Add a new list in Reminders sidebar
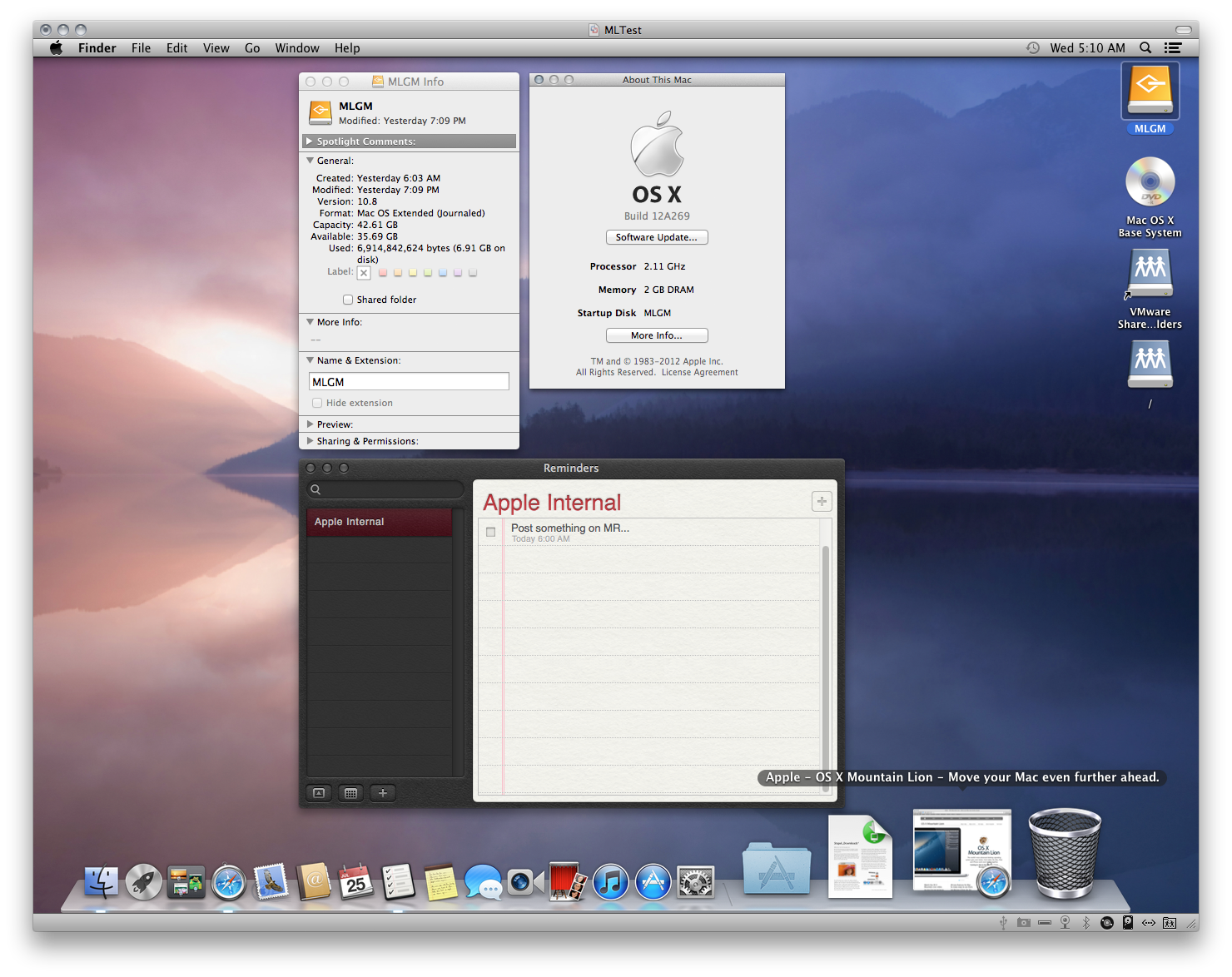 (x=383, y=793)
